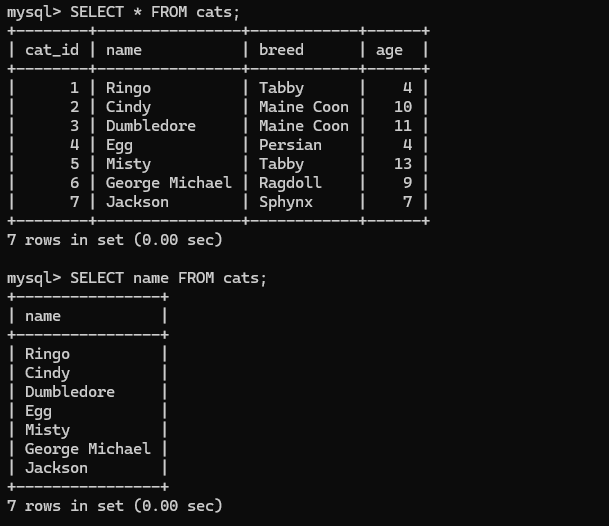This screenshot has height=526, width=609.
Task: Click Egg in the second table
Action: 38,411
